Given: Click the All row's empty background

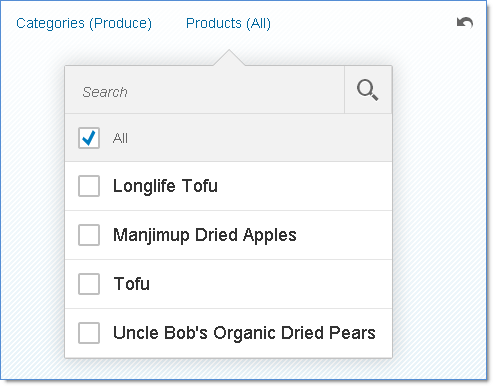Looking at the screenshot, I should tap(260, 138).
